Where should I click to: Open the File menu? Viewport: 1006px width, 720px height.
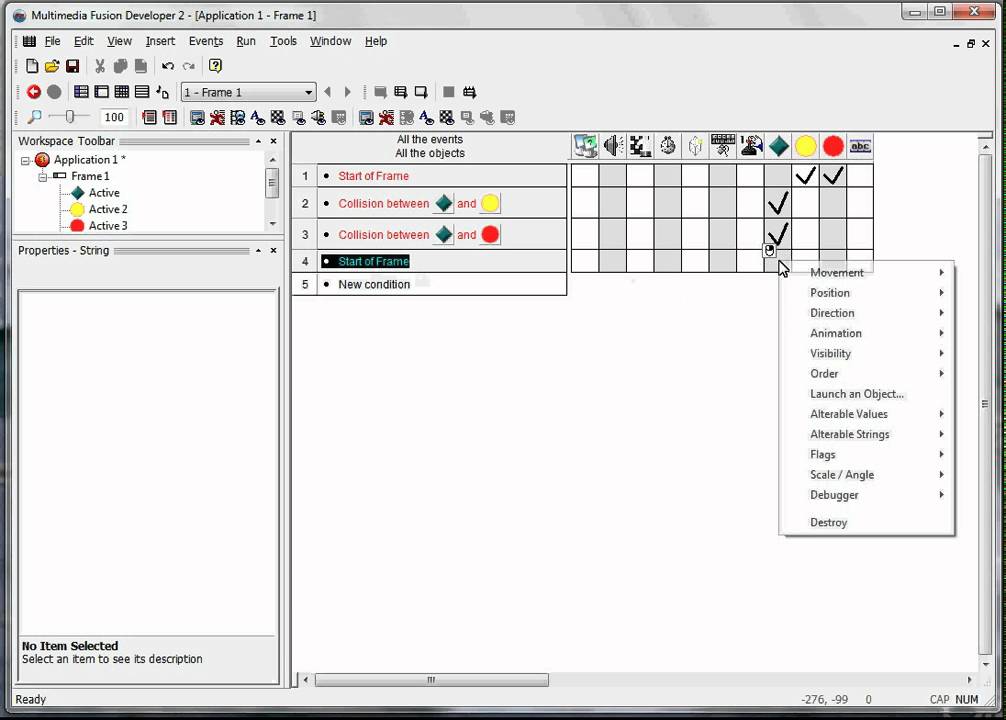(x=53, y=41)
